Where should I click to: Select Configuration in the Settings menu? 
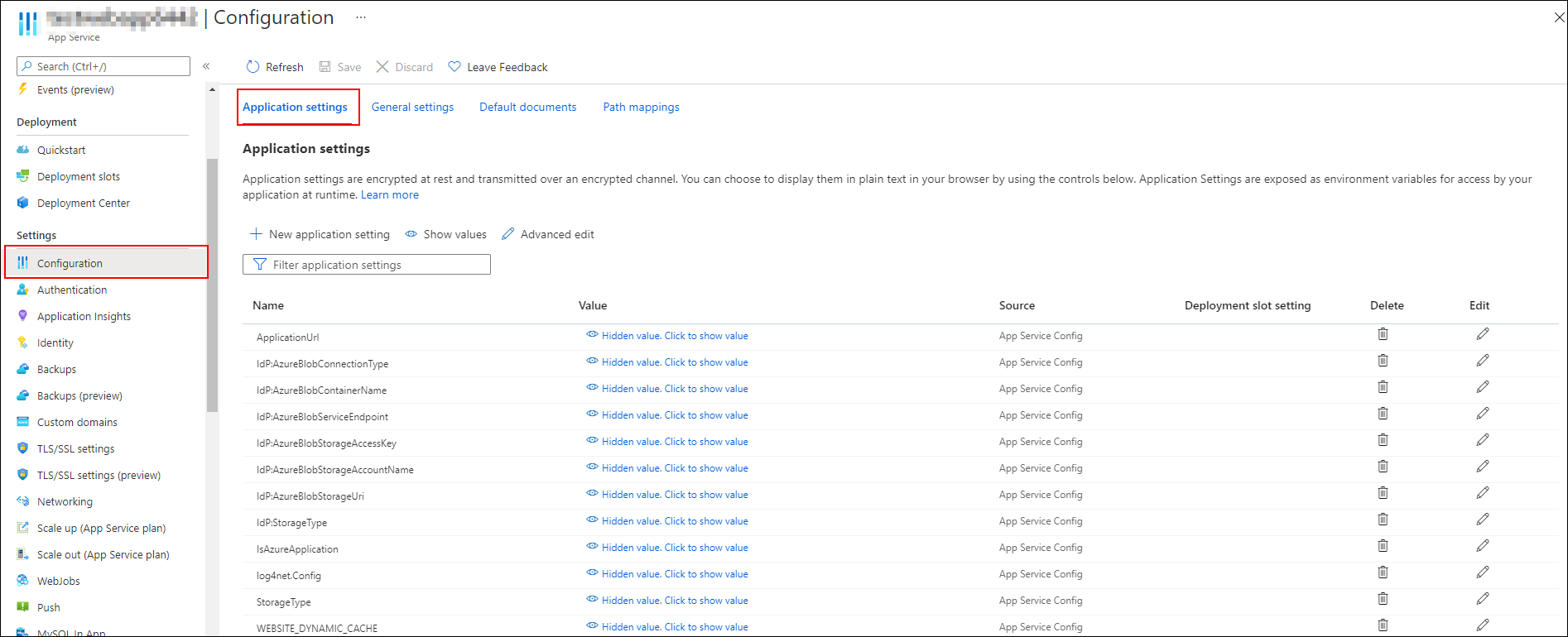point(106,263)
